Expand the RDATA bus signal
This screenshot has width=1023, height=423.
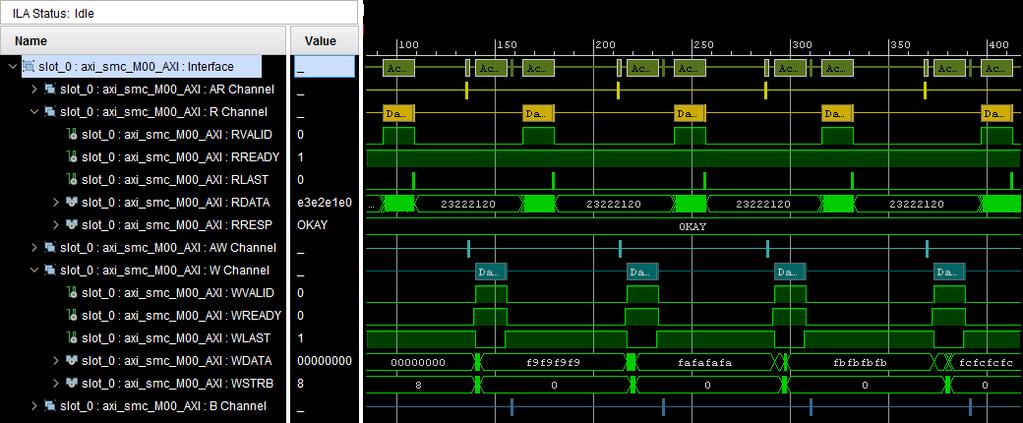(57, 202)
